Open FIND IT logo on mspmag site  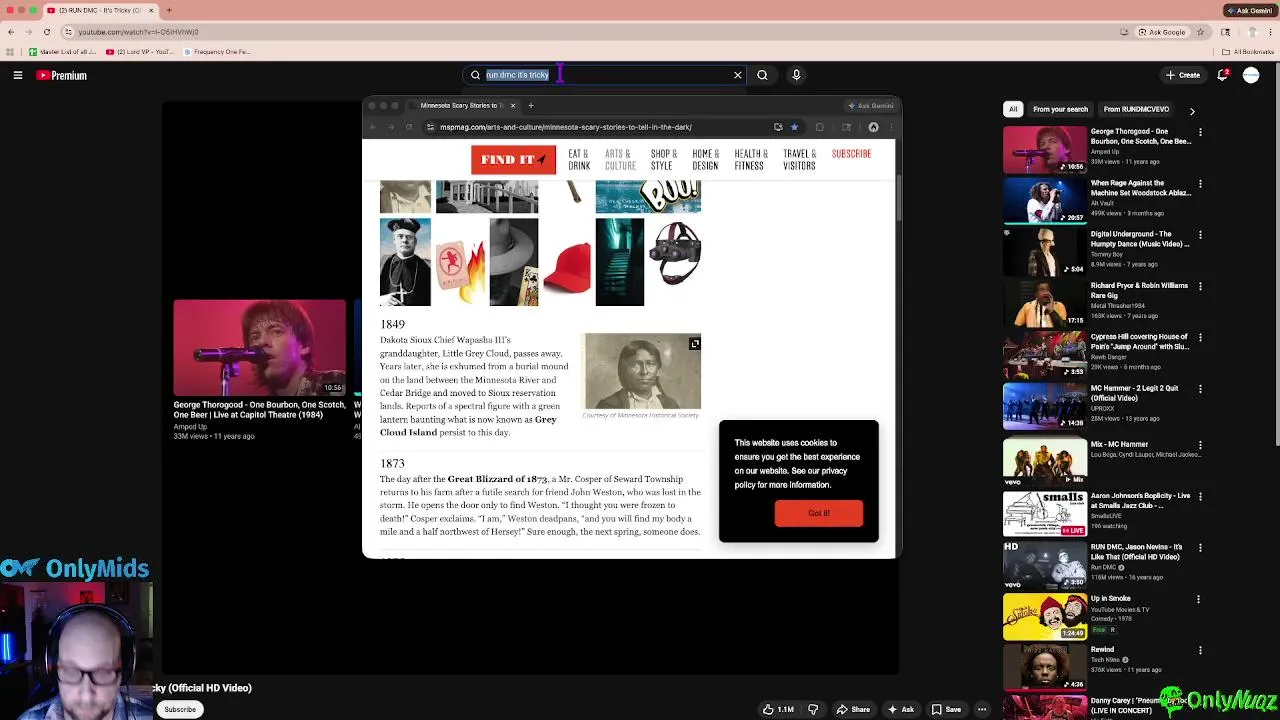(513, 160)
